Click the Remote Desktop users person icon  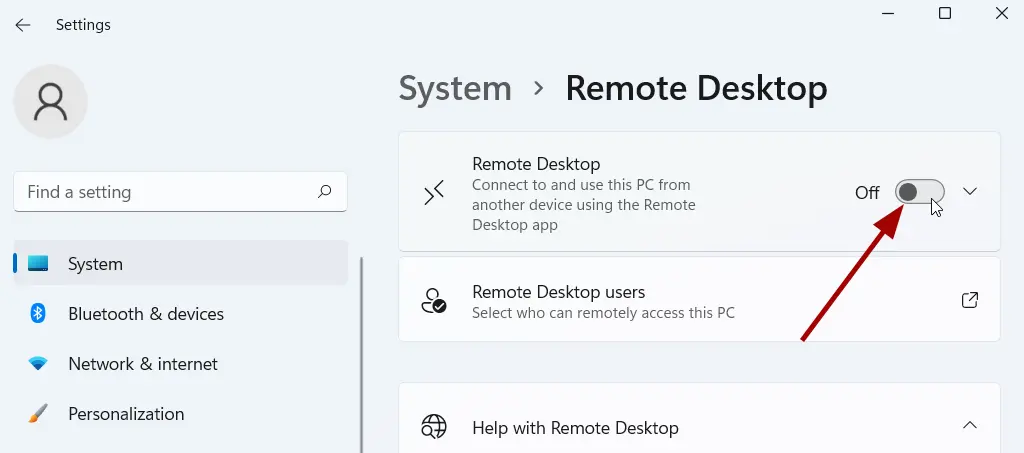click(434, 300)
